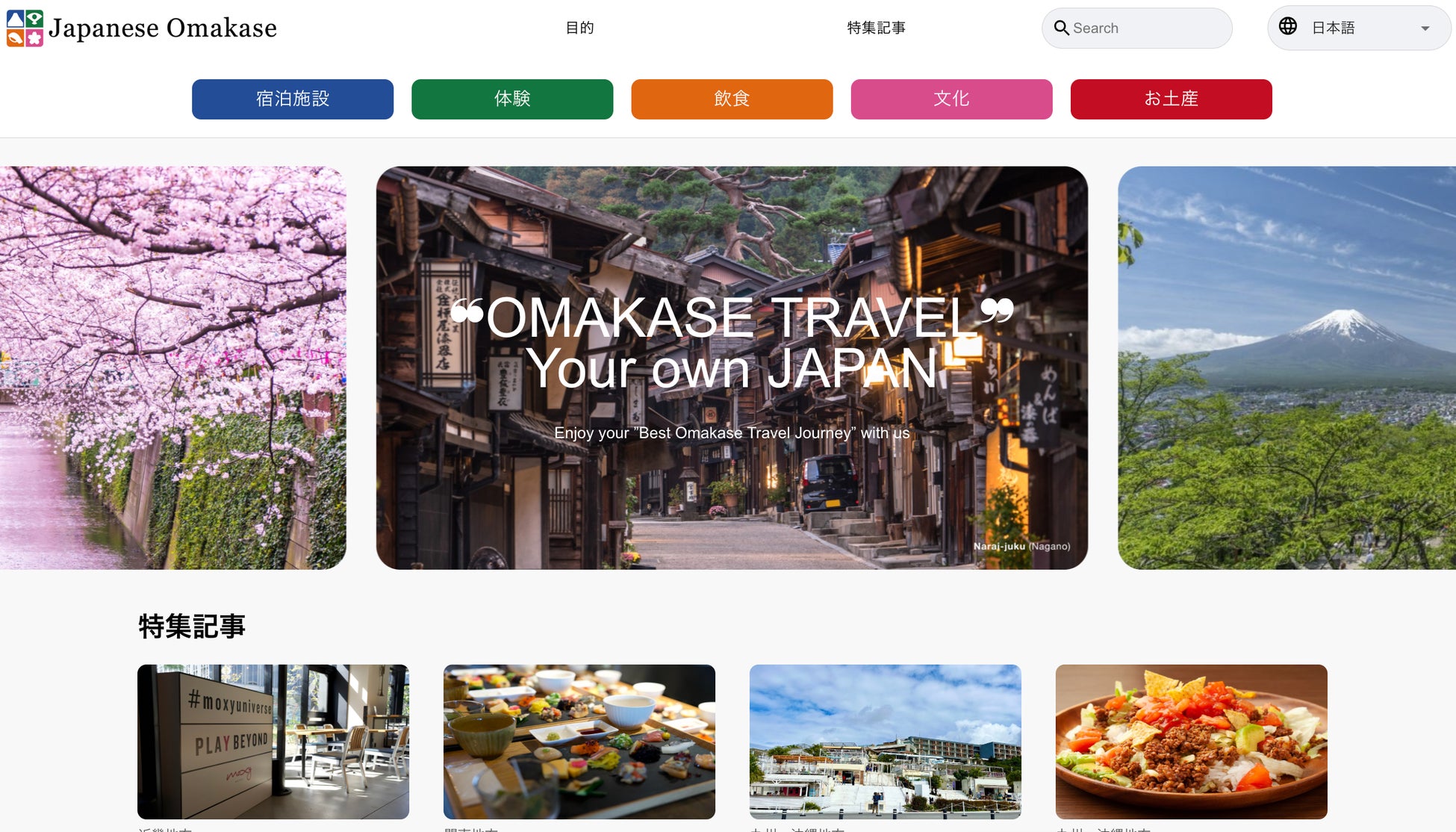This screenshot has width=1456, height=832.
Task: Click the Japanese Omakase logo icon
Action: click(25, 28)
